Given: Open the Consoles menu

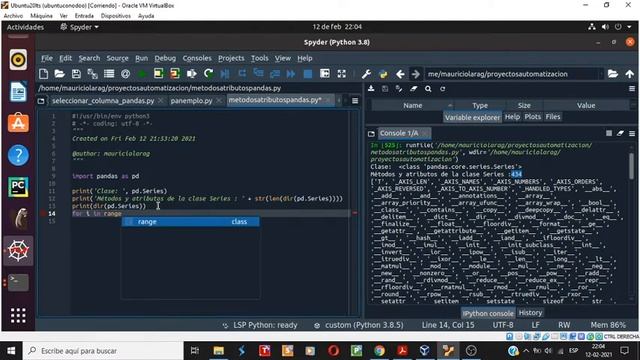Looking at the screenshot, I should pyautogui.click(x=197, y=58).
